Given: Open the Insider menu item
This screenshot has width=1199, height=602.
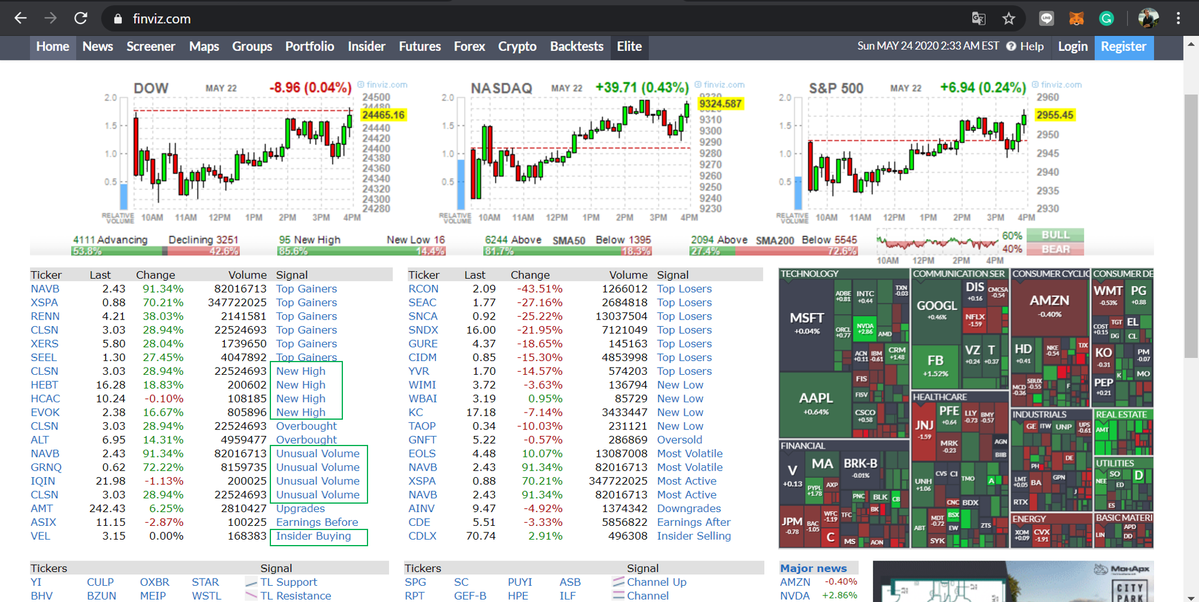Looking at the screenshot, I should 366,47.
